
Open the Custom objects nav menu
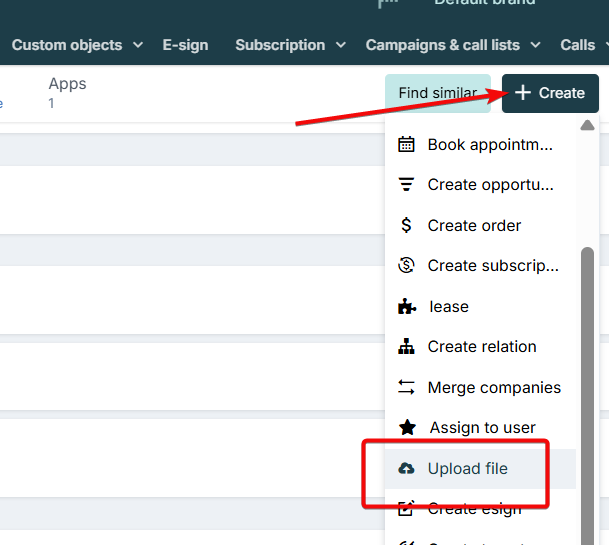[x=77, y=45]
